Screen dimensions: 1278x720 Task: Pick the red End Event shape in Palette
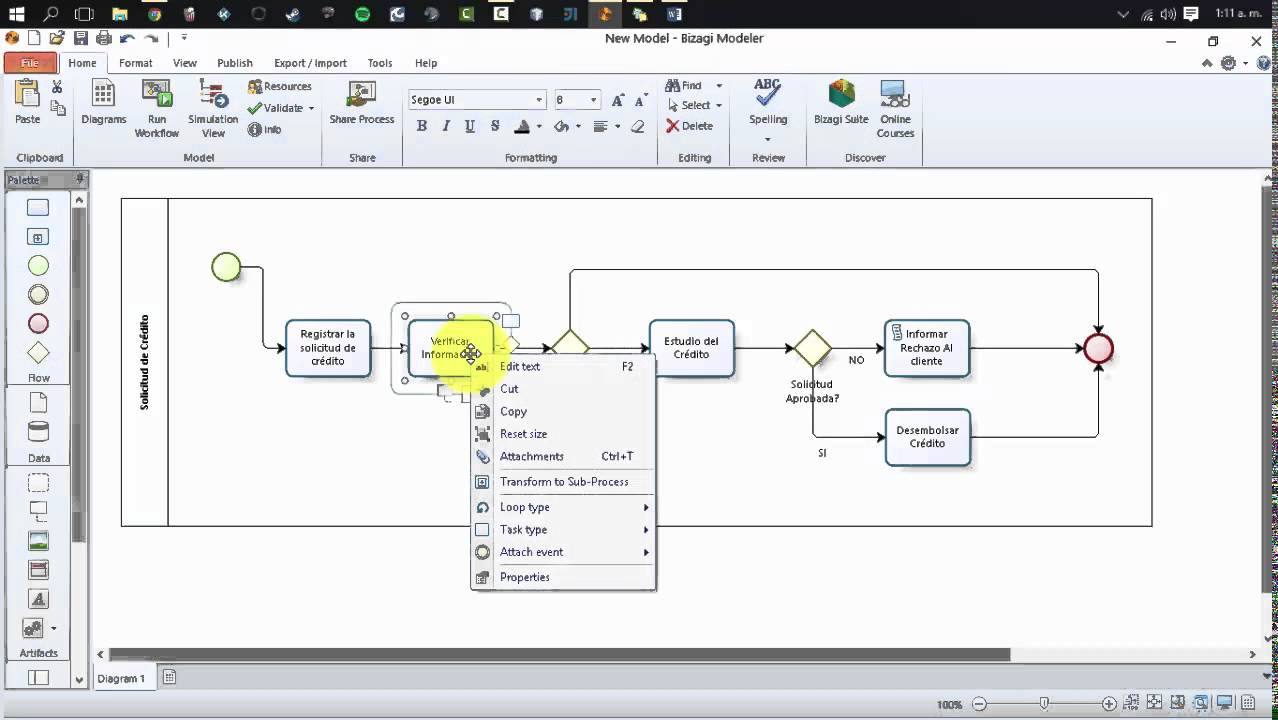[x=38, y=324]
